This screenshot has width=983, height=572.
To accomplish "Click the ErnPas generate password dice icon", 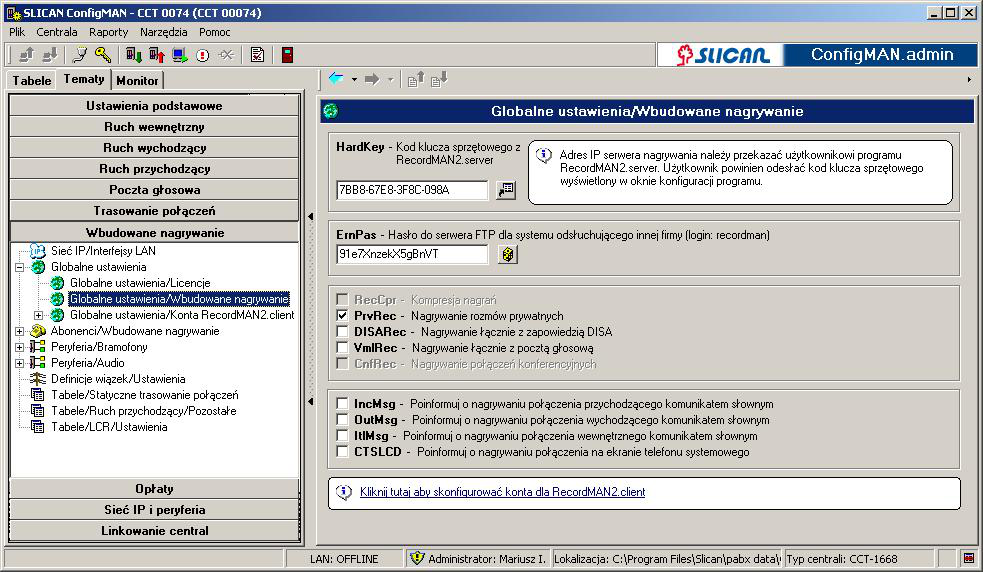I will point(507,254).
